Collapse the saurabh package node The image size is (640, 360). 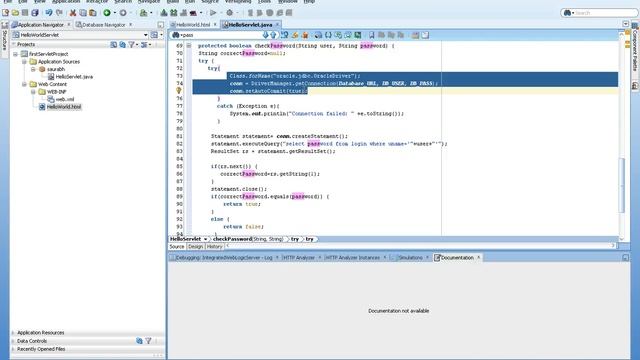click(33, 69)
